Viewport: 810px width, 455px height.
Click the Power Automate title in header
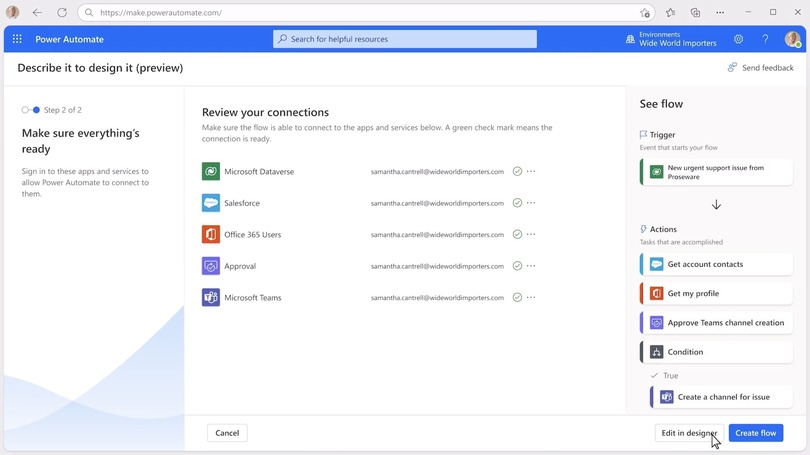[69, 39]
